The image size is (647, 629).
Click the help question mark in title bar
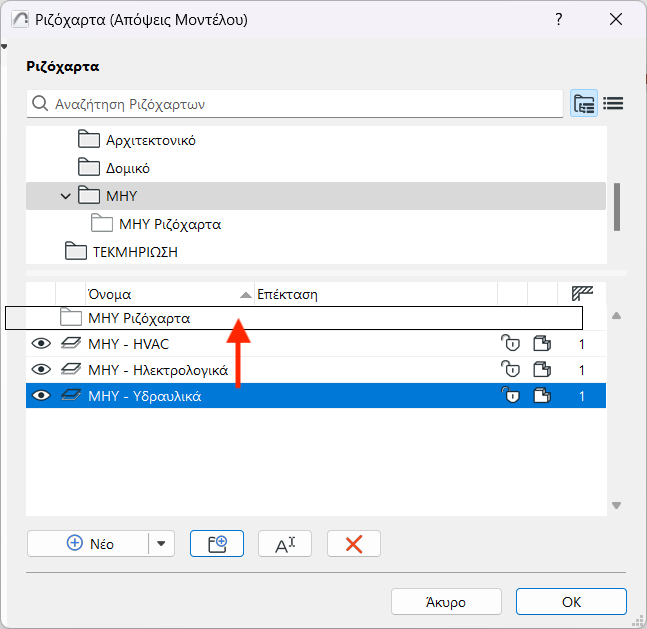point(557,20)
